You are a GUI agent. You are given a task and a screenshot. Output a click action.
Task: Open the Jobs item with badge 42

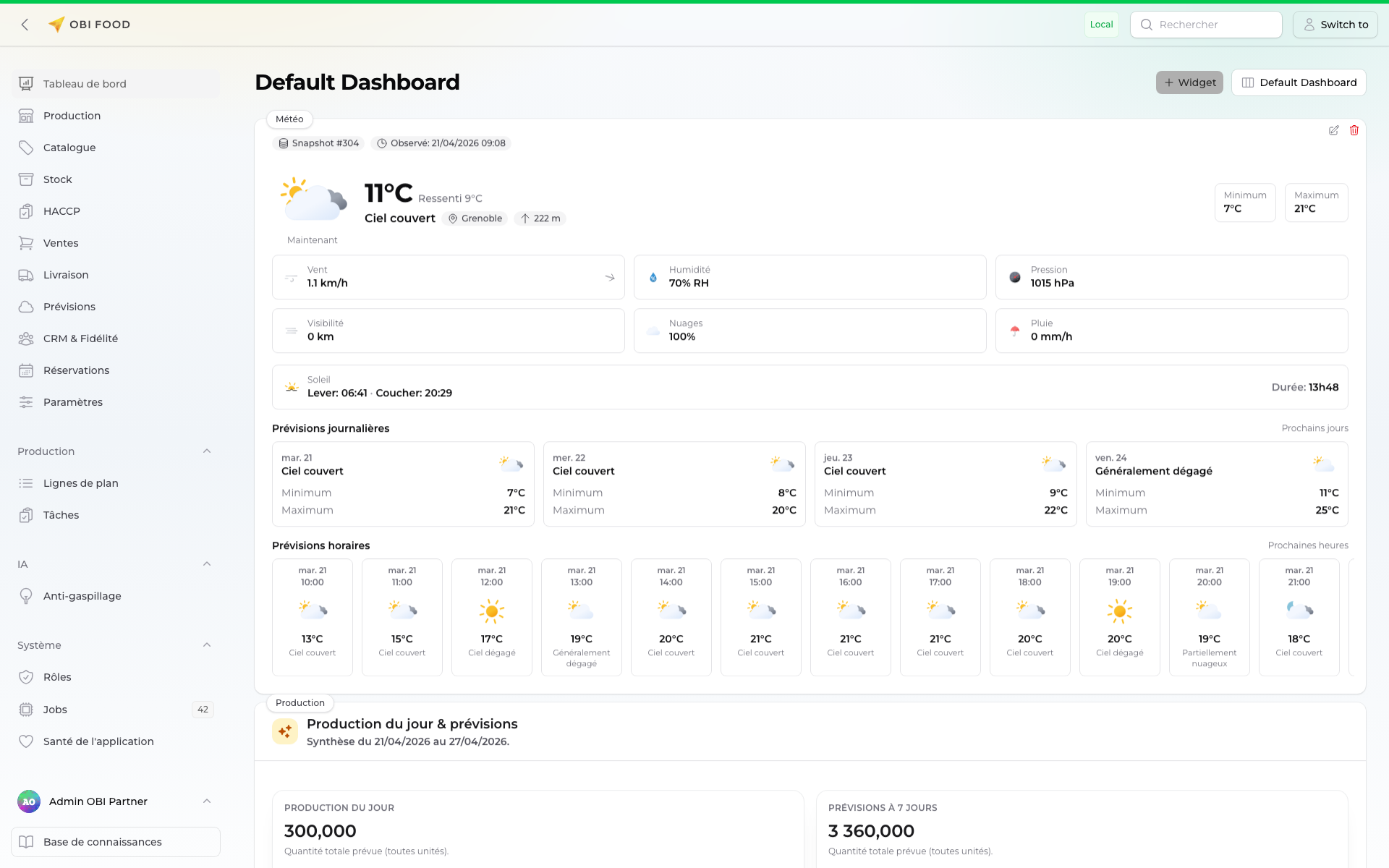55,710
